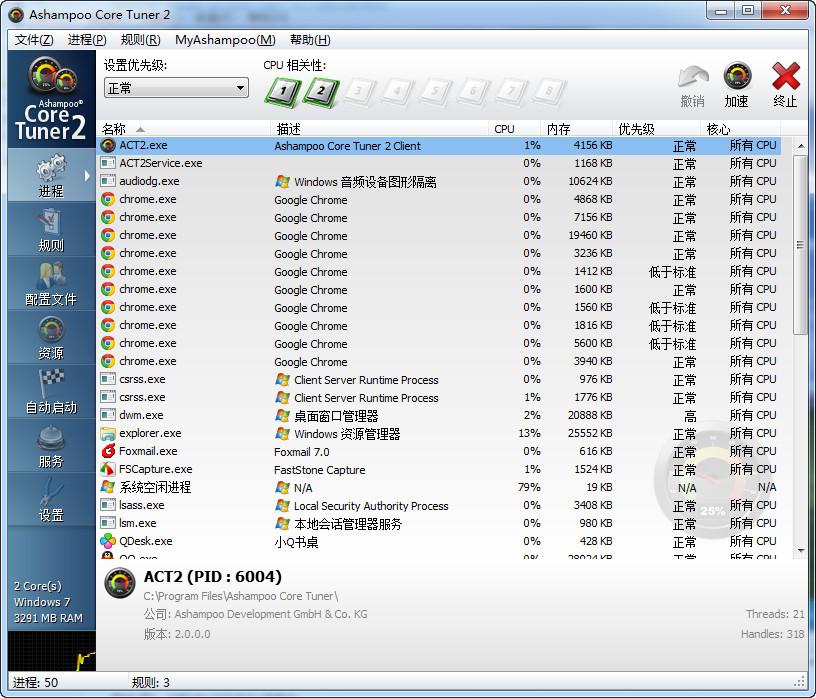The height and width of the screenshot is (698, 816).
Task: Click the csrss.exe row using 1776 KB
Action: coord(439,398)
